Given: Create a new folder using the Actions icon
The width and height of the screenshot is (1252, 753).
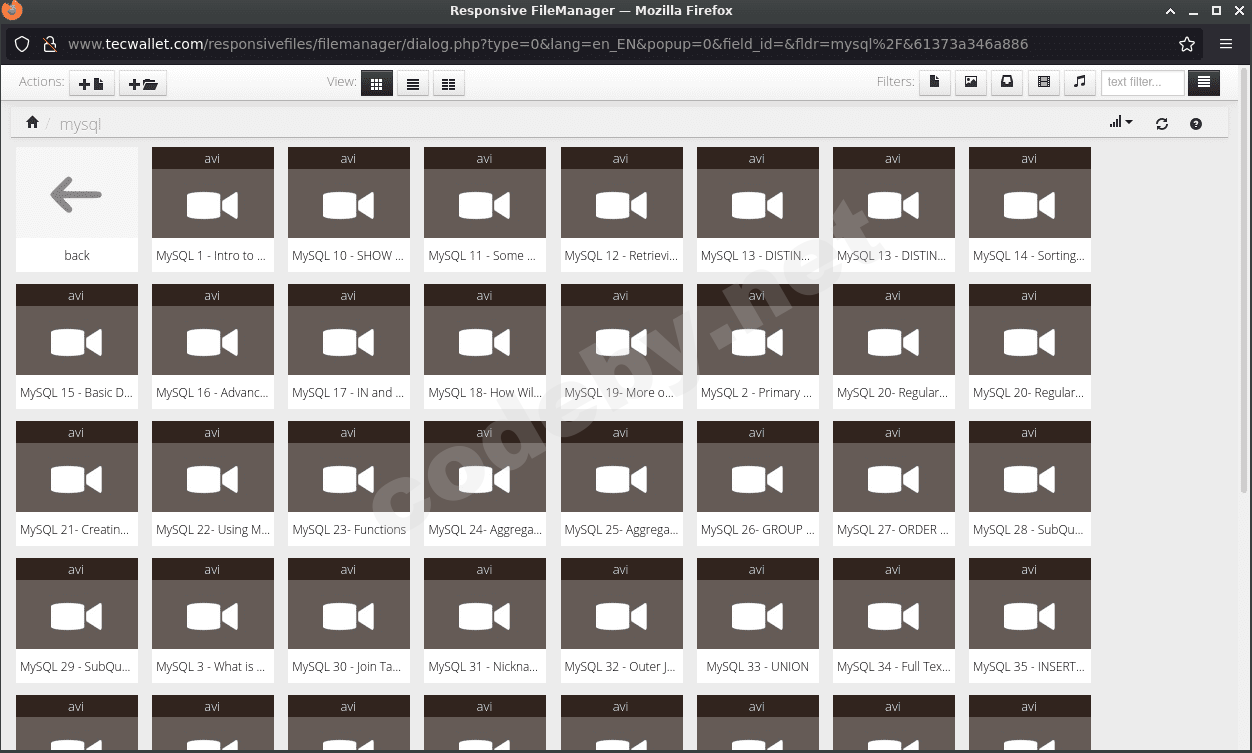Looking at the screenshot, I should 142,84.
